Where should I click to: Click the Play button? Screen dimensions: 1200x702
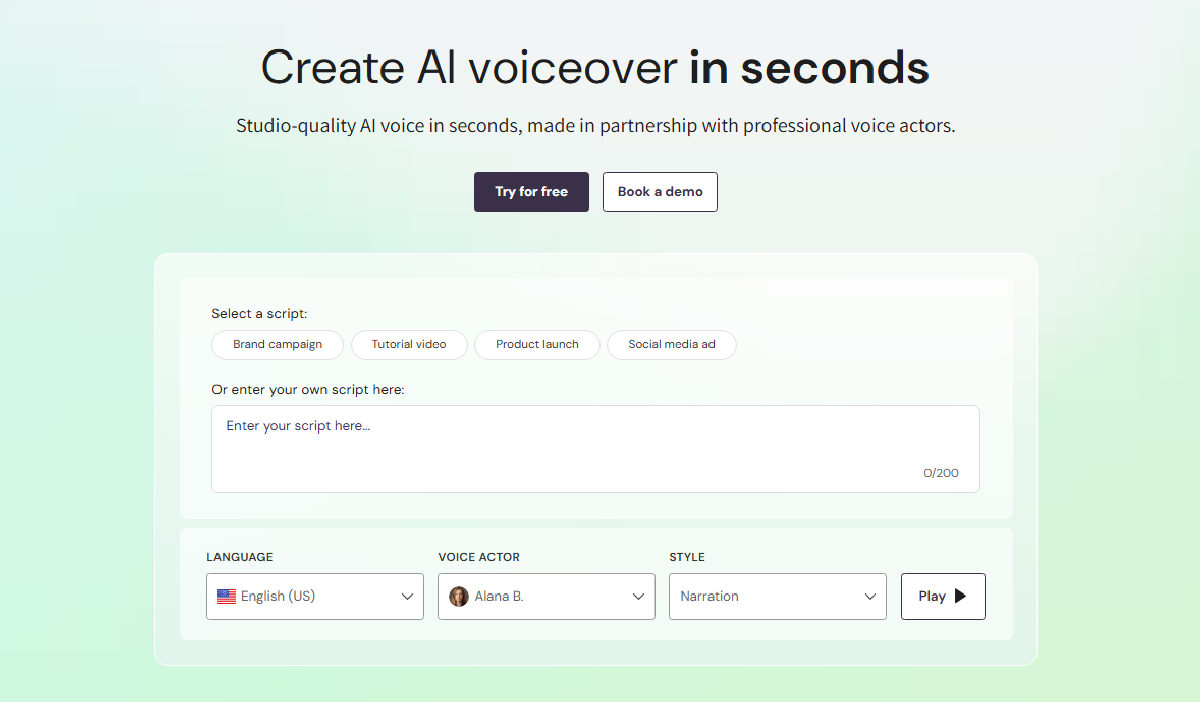[x=943, y=596]
